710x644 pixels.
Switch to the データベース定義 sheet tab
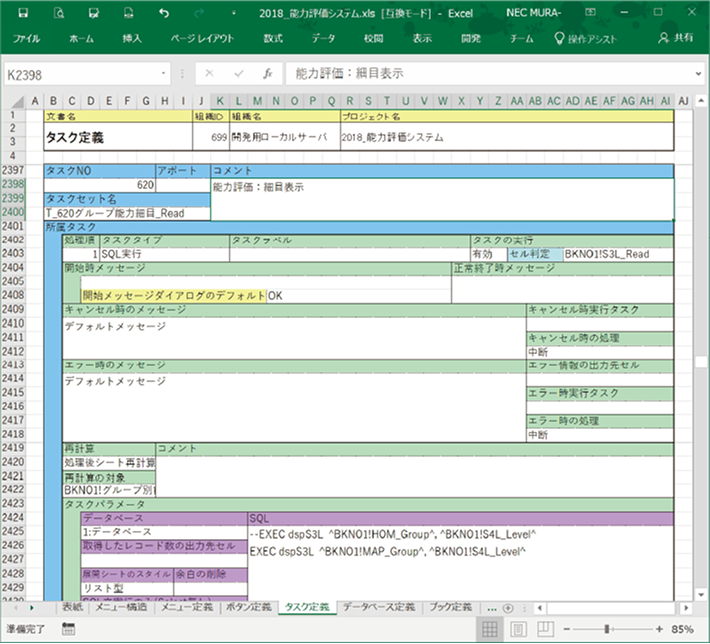click(378, 607)
